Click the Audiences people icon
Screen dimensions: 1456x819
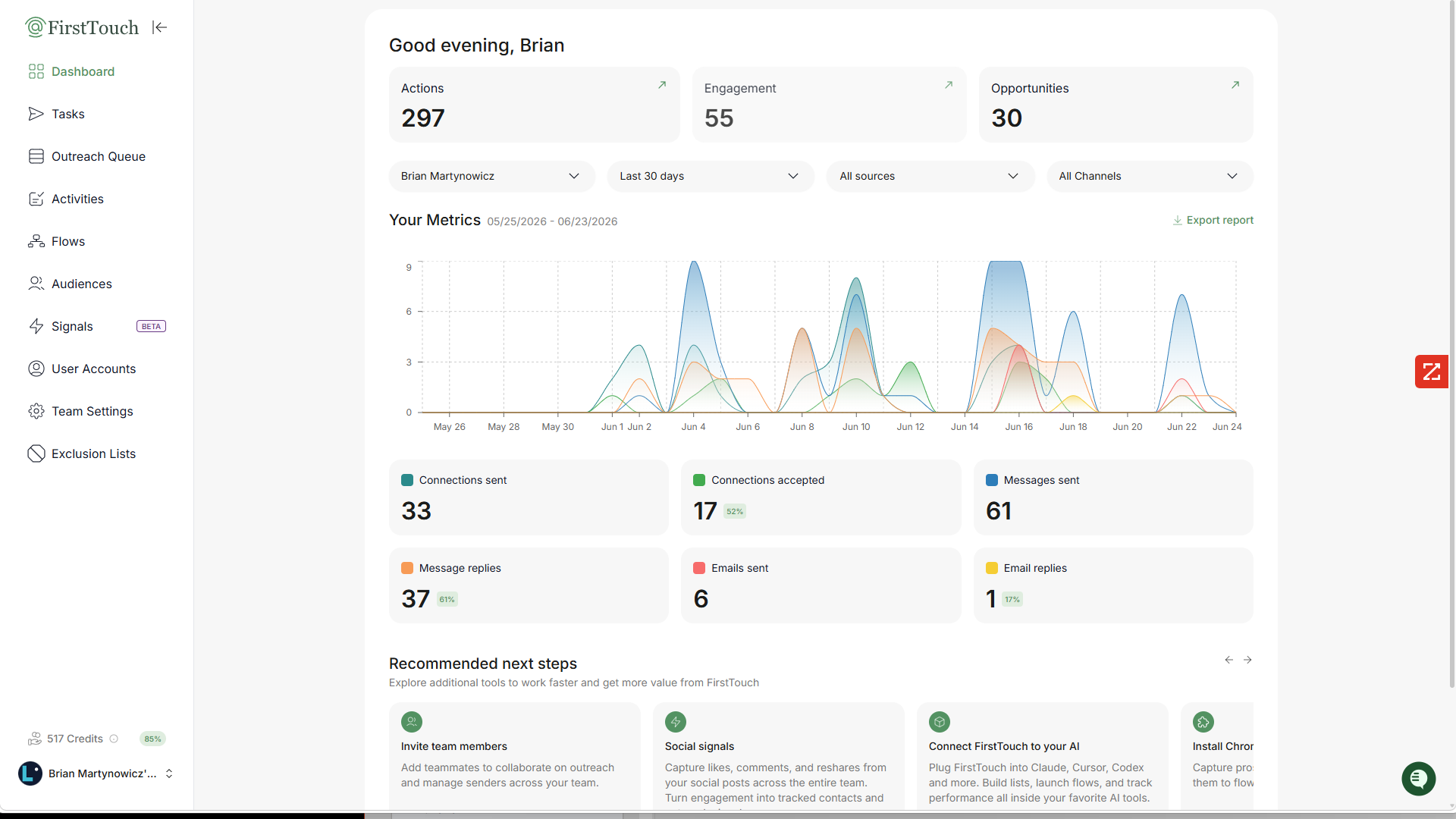point(36,284)
